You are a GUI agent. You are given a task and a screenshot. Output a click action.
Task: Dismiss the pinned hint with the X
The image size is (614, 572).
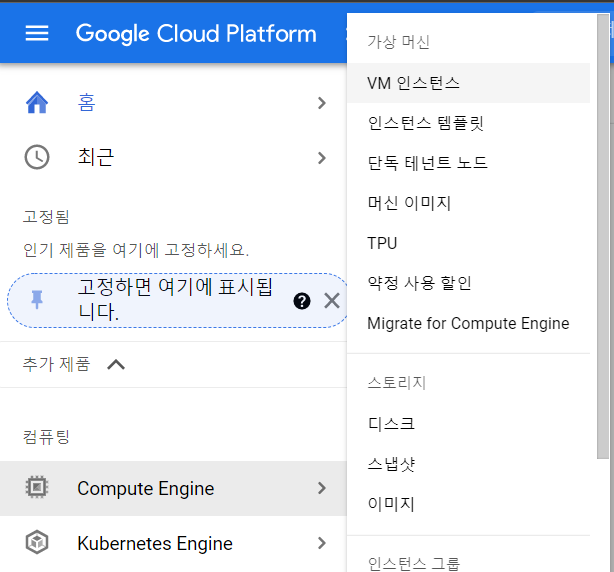pyautogui.click(x=332, y=301)
